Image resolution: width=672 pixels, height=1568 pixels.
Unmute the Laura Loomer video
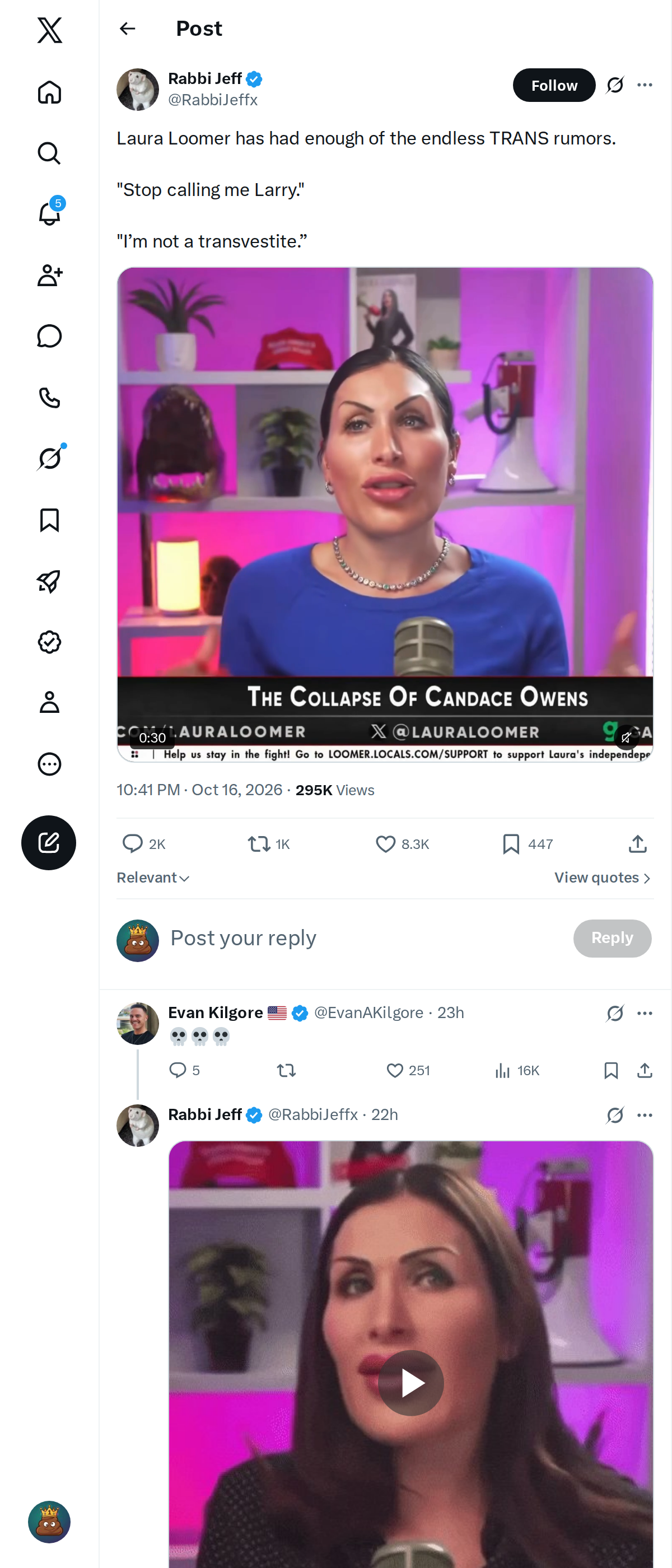pyautogui.click(x=626, y=737)
